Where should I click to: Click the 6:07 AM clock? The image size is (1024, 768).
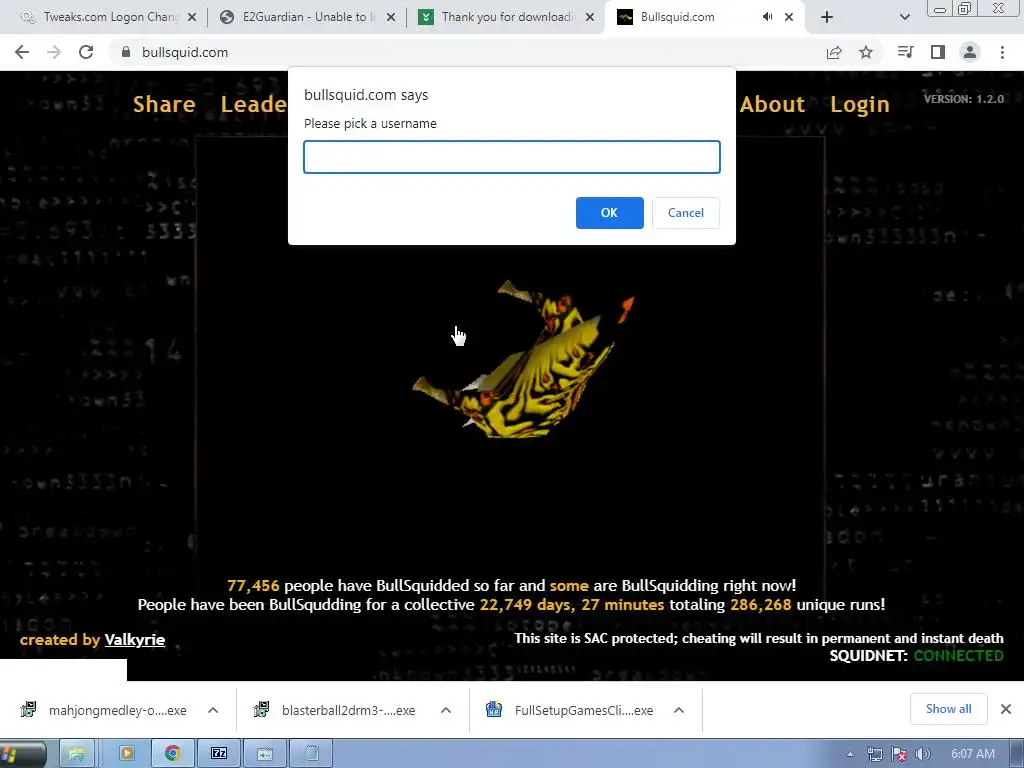coord(973,754)
